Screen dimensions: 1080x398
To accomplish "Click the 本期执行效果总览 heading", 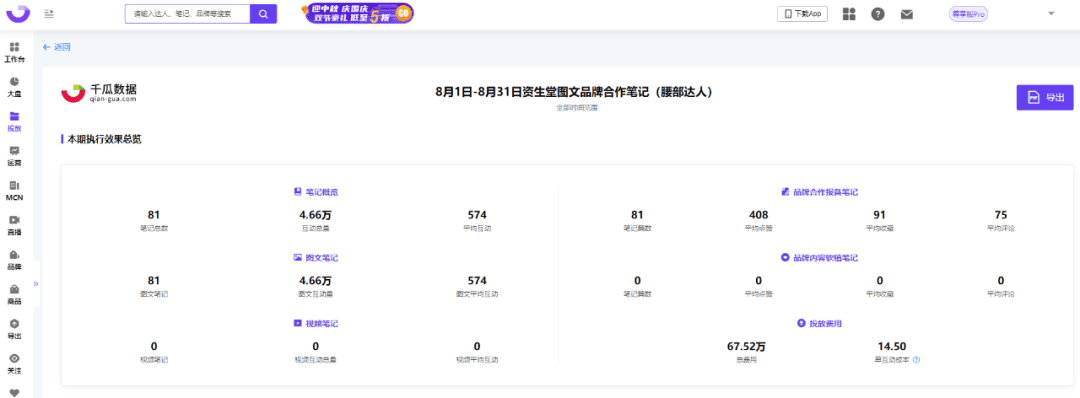I will pyautogui.click(x=105, y=139).
